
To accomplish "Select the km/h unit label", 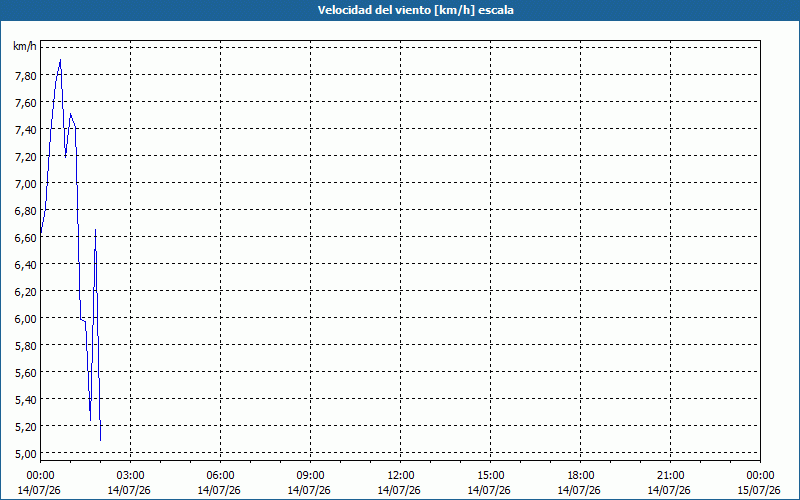I will tap(25, 46).
